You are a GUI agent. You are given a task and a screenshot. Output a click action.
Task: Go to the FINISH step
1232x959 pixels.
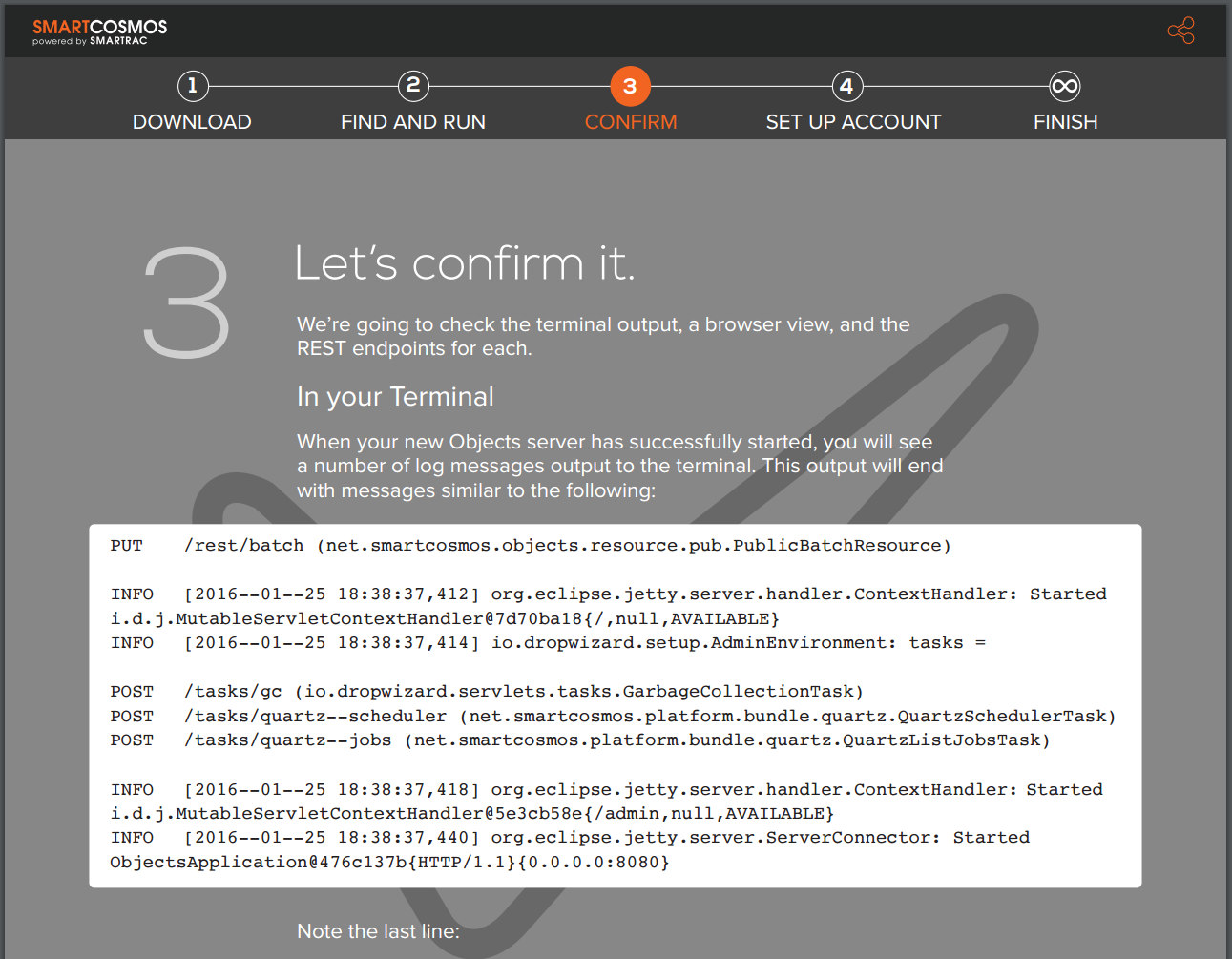[x=1065, y=122]
